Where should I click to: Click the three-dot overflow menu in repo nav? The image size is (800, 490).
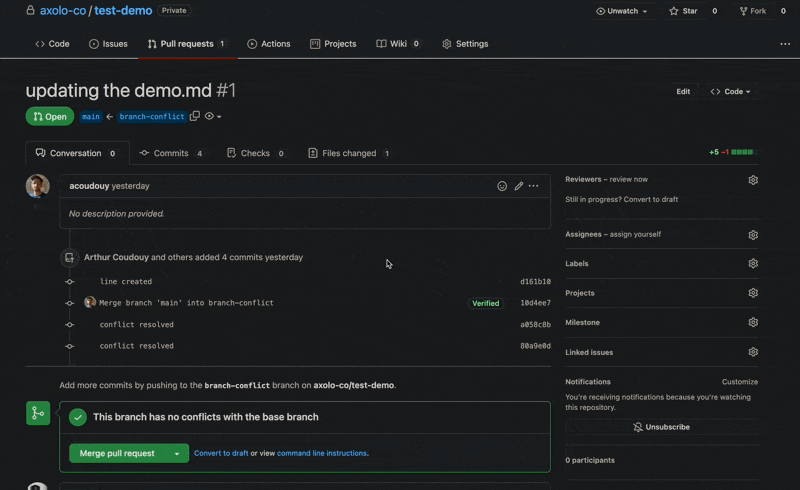pos(785,44)
